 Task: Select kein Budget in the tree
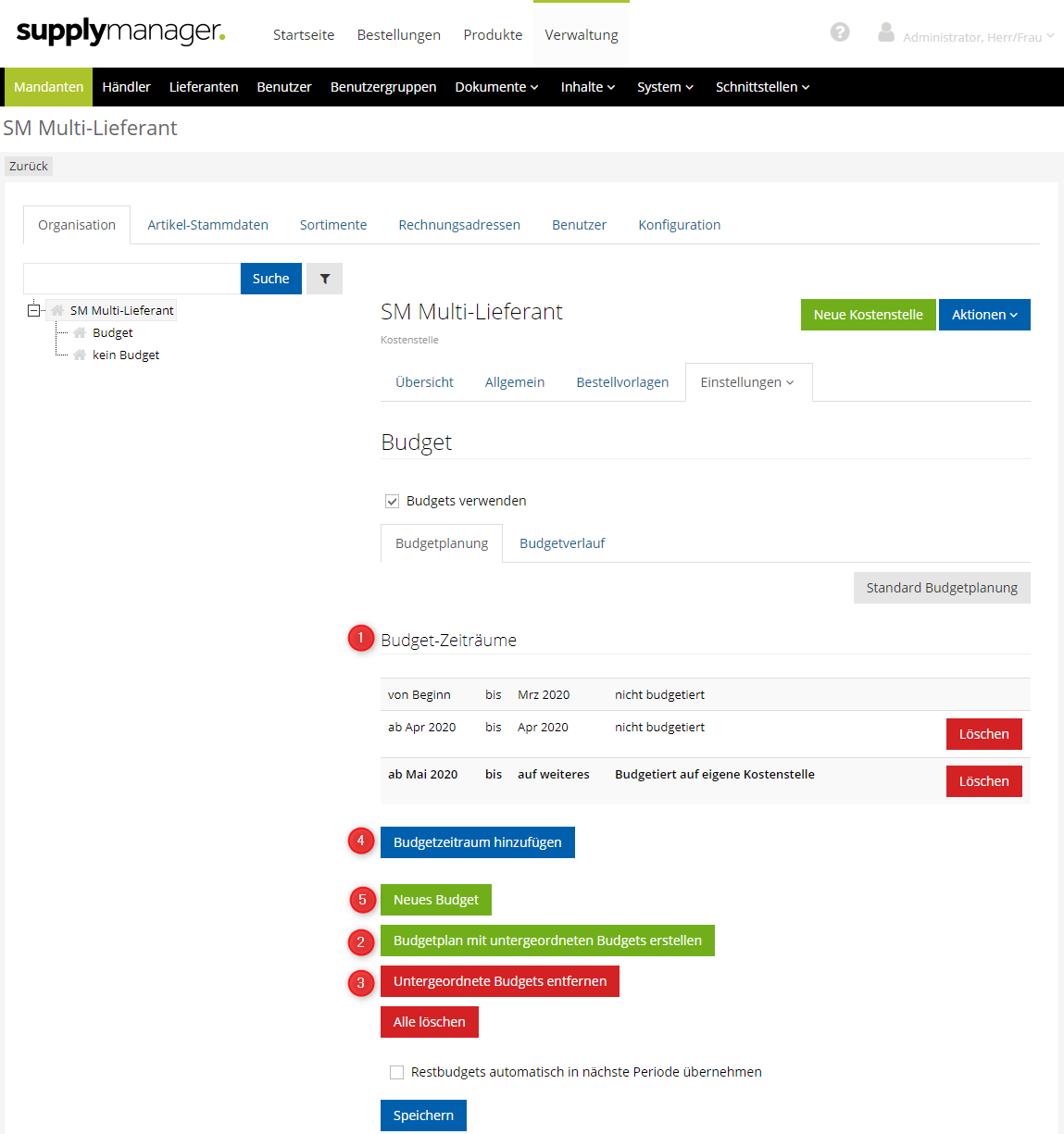[126, 355]
